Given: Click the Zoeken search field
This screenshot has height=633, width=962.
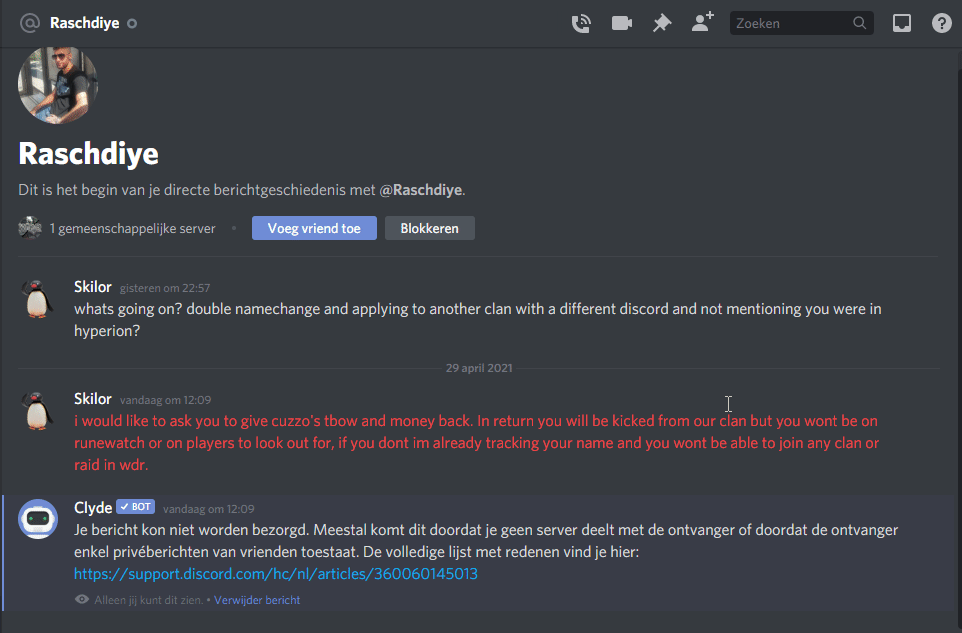Looking at the screenshot, I should (x=801, y=23).
